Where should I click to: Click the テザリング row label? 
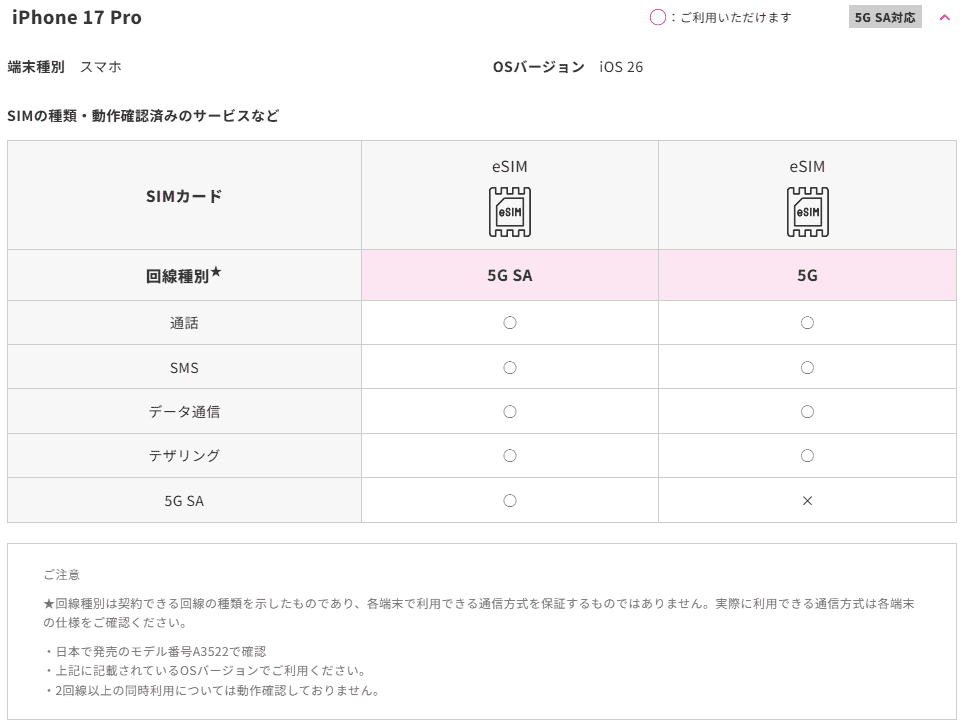click(x=184, y=456)
